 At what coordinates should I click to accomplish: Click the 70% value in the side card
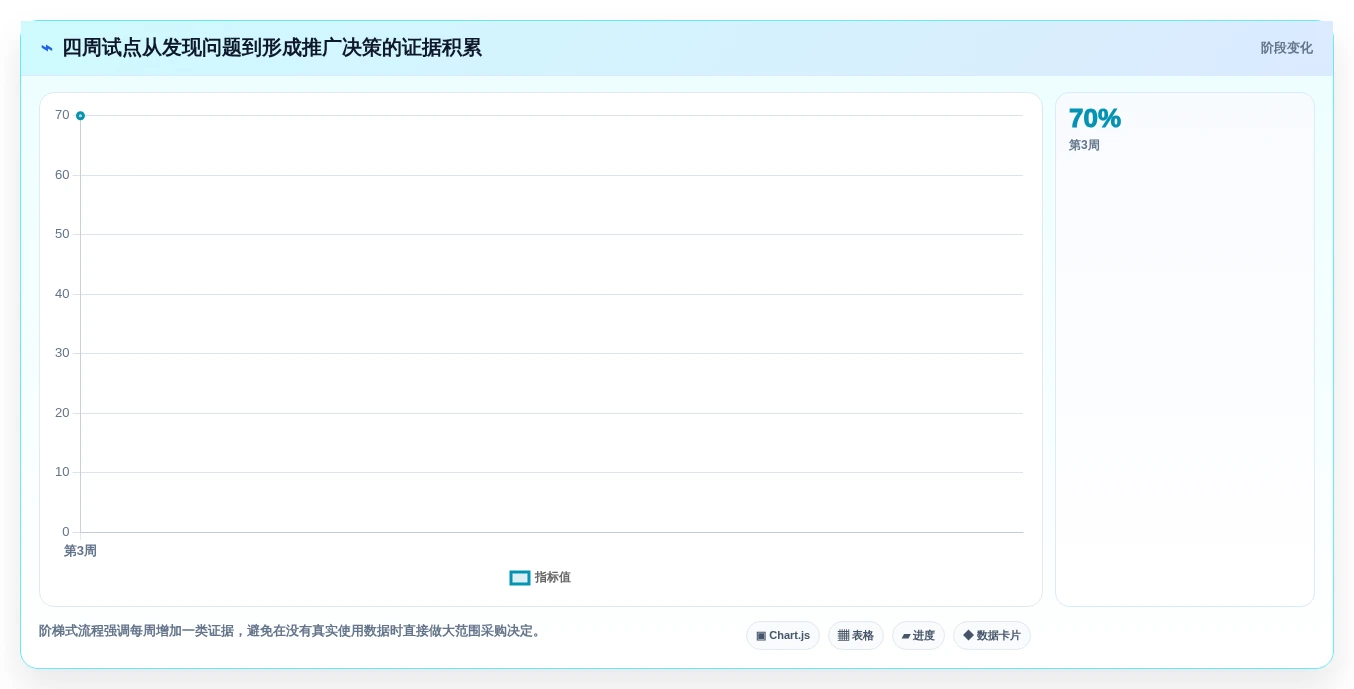pyautogui.click(x=1095, y=119)
